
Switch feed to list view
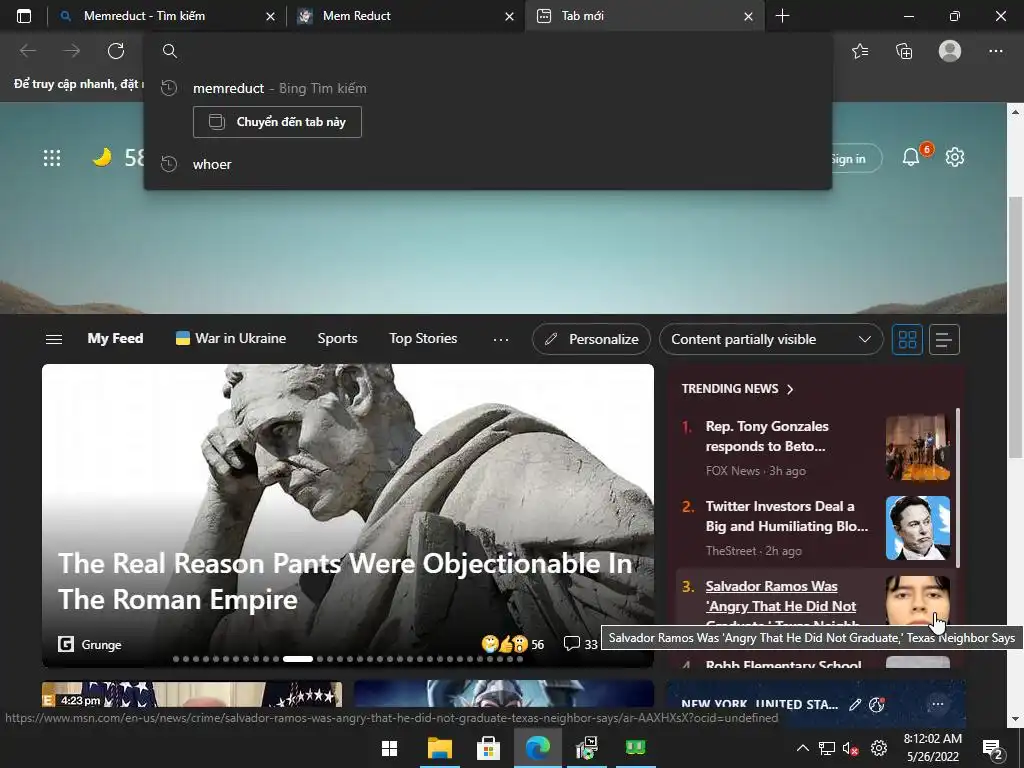(944, 340)
